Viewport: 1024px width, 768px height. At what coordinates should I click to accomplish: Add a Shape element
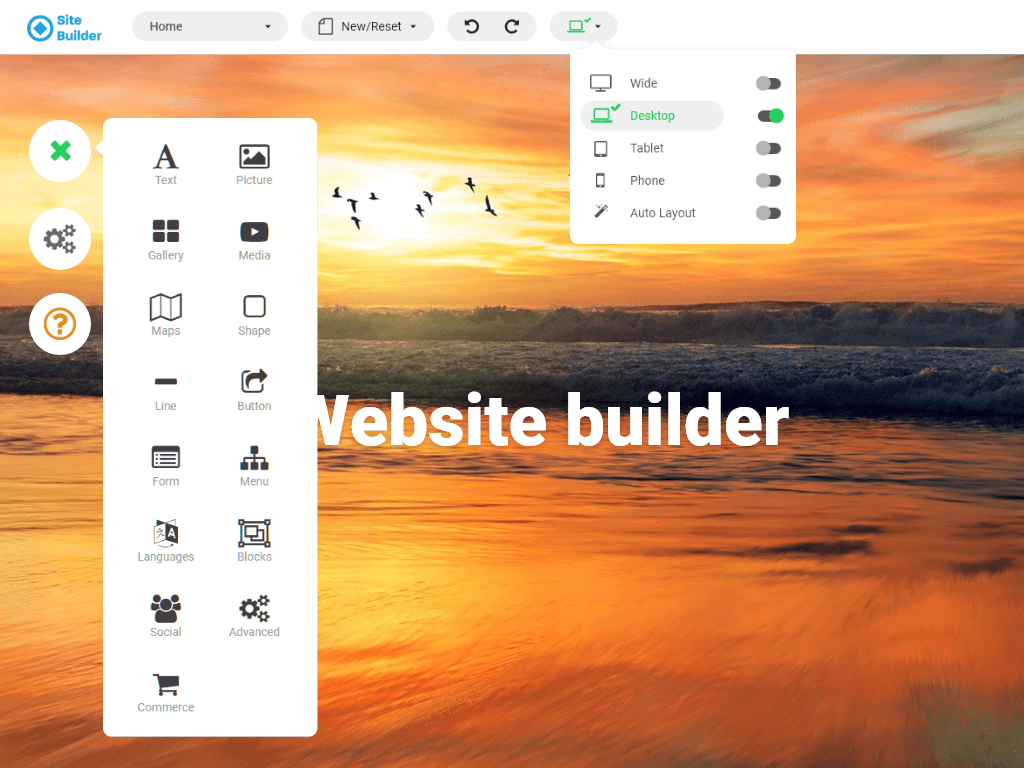point(254,315)
